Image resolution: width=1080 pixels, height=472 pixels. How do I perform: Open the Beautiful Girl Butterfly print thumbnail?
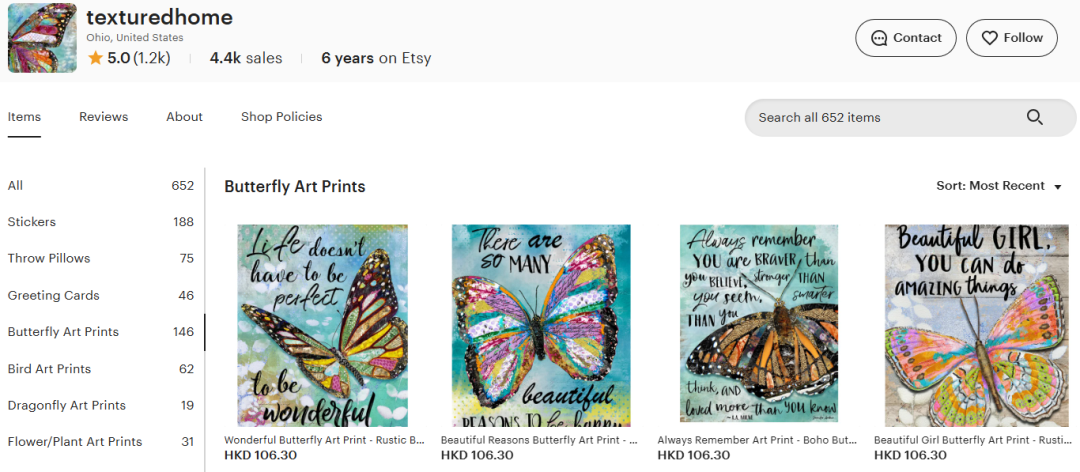click(x=974, y=325)
